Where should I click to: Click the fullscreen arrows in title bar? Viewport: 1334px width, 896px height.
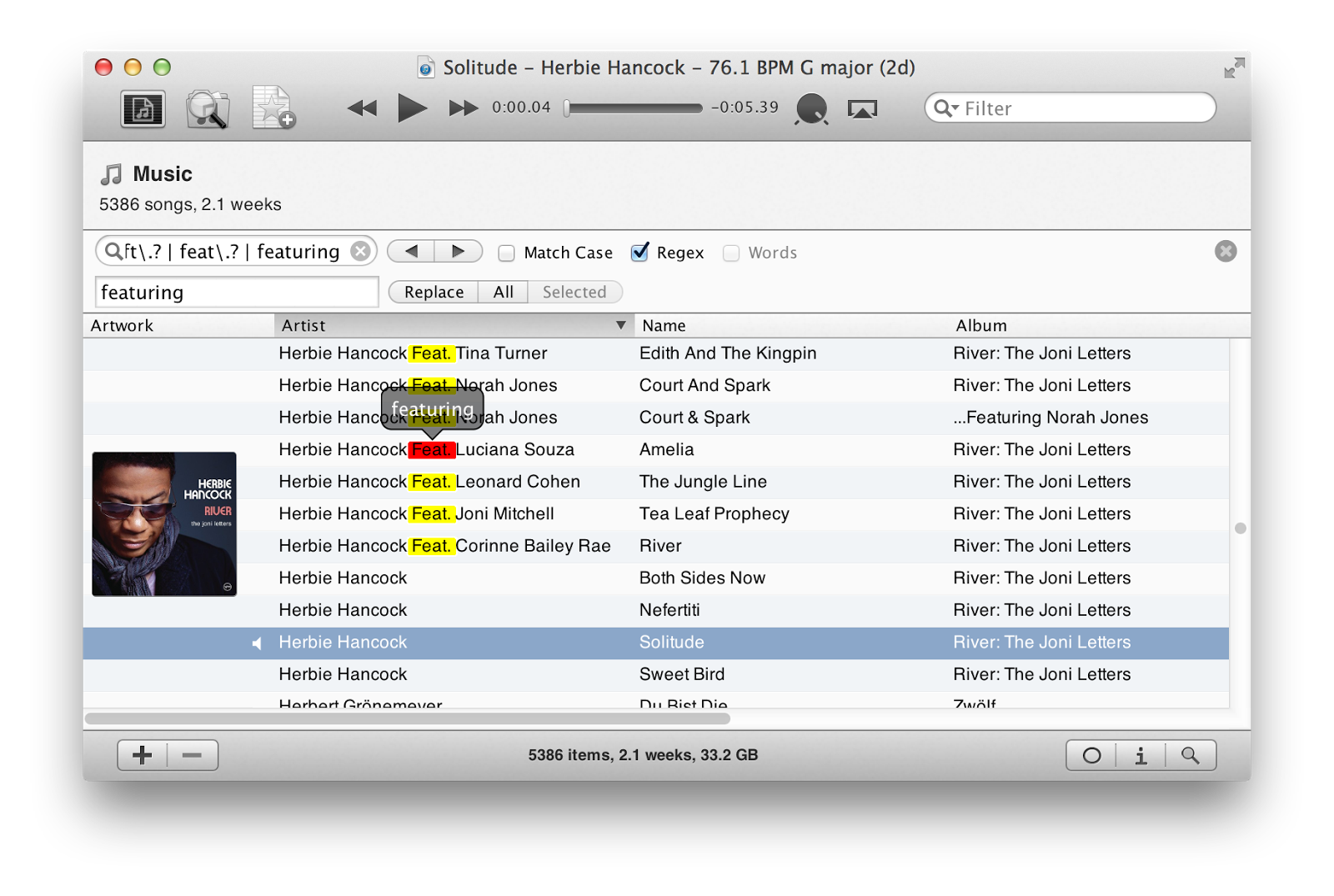point(1234,68)
